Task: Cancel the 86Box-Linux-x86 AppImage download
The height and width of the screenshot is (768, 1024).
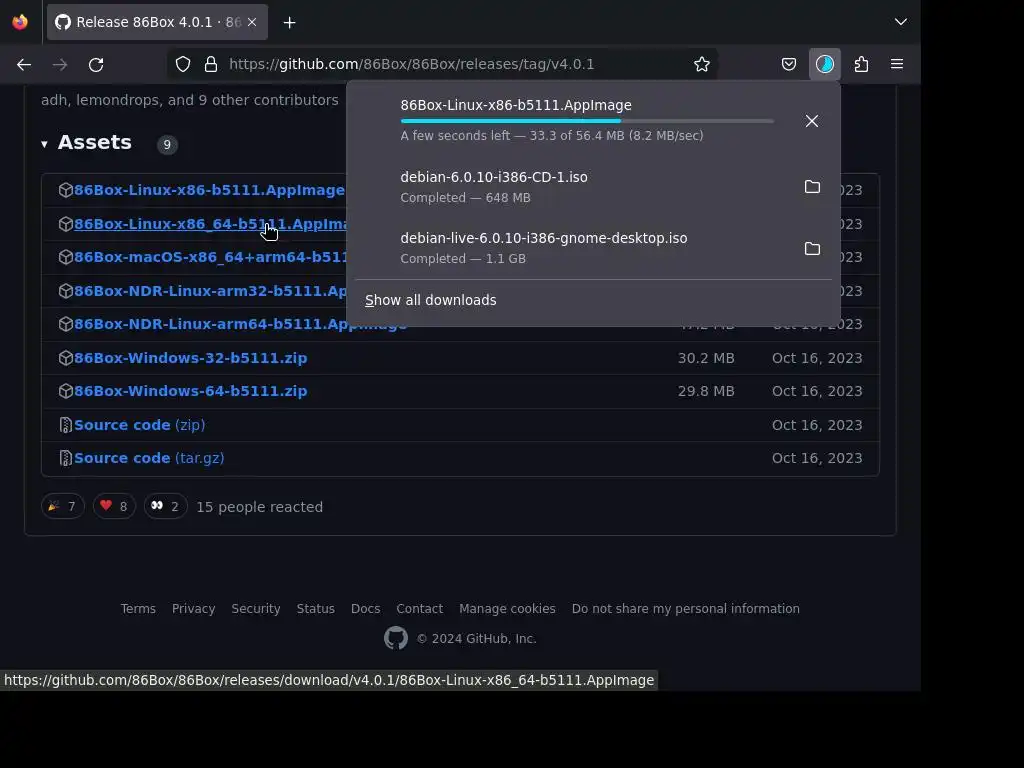Action: click(x=812, y=121)
